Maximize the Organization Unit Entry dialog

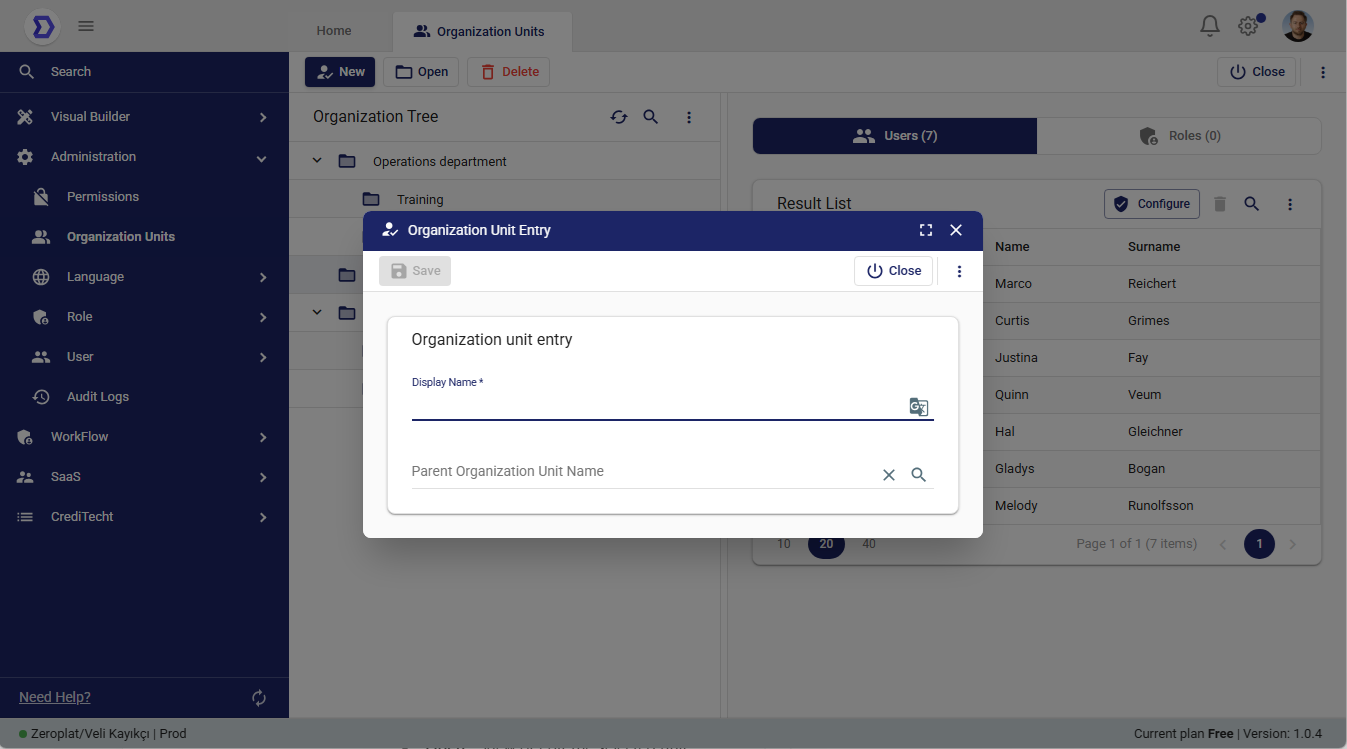coord(926,230)
